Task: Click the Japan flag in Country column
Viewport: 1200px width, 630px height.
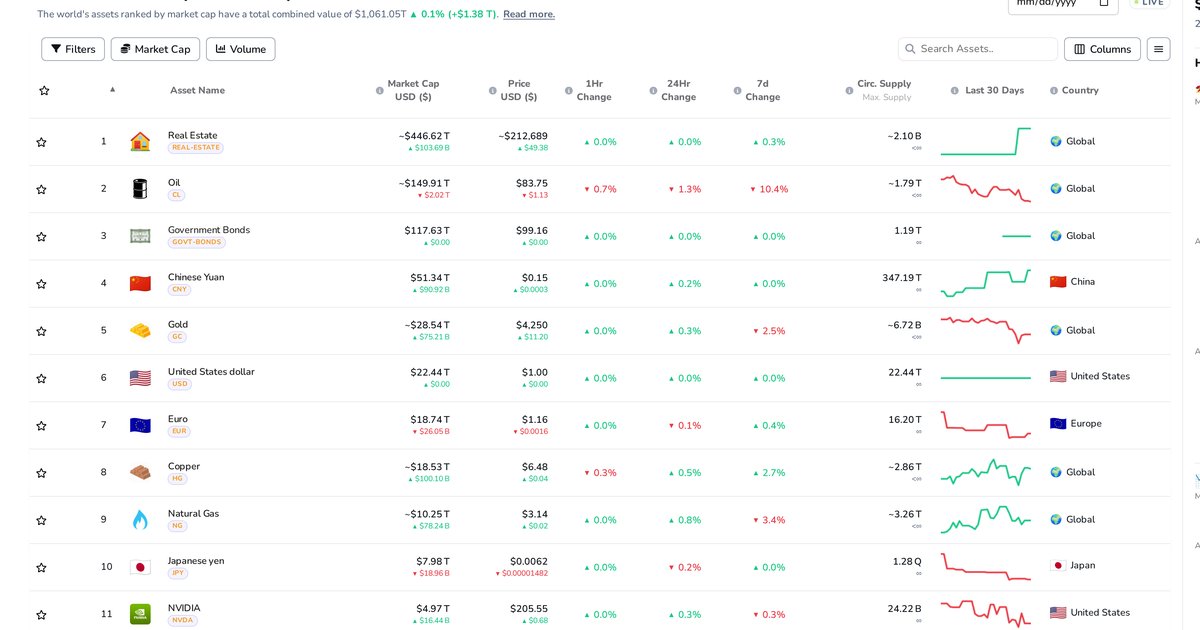Action: [x=1056, y=565]
